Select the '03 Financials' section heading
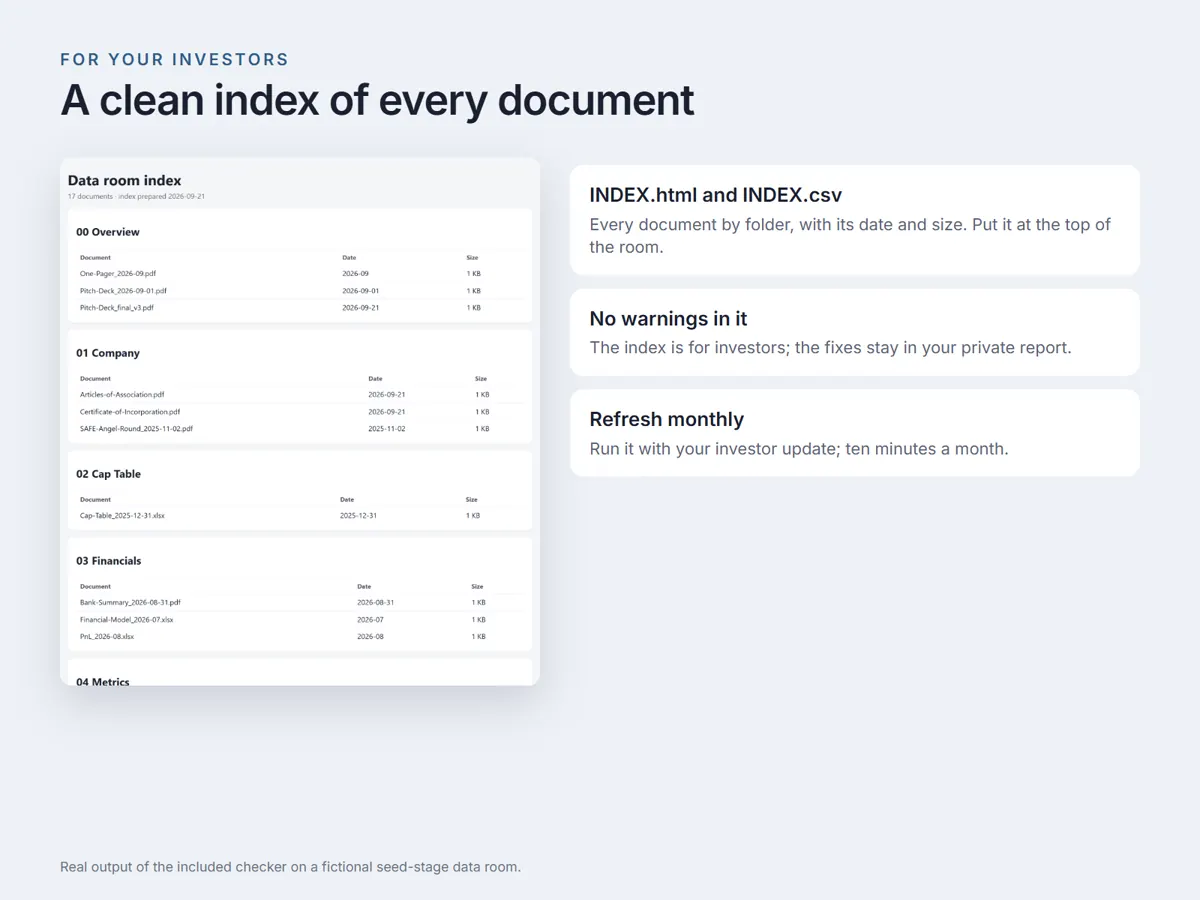This screenshot has width=1200, height=900. (109, 561)
